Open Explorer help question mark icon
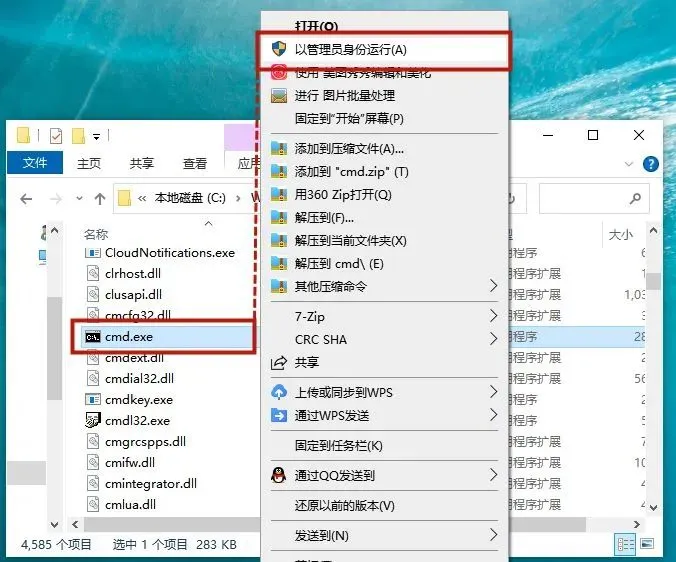 651,164
